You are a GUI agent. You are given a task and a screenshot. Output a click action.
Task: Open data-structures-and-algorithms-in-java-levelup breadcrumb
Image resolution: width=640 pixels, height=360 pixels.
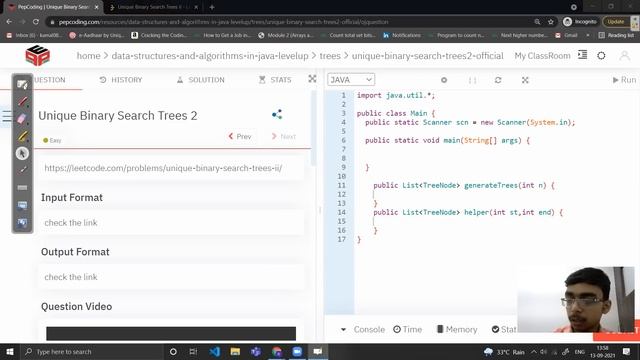pyautogui.click(x=210, y=56)
